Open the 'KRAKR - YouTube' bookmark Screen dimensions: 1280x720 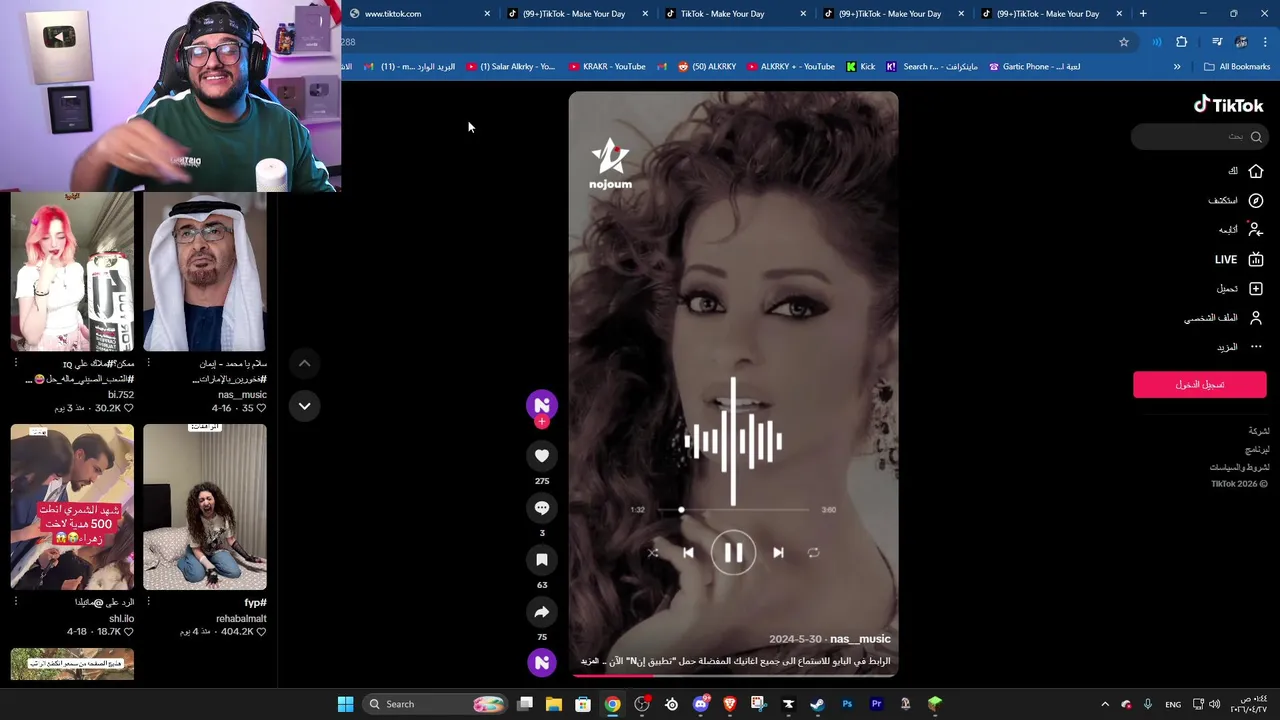pyautogui.click(x=606, y=67)
